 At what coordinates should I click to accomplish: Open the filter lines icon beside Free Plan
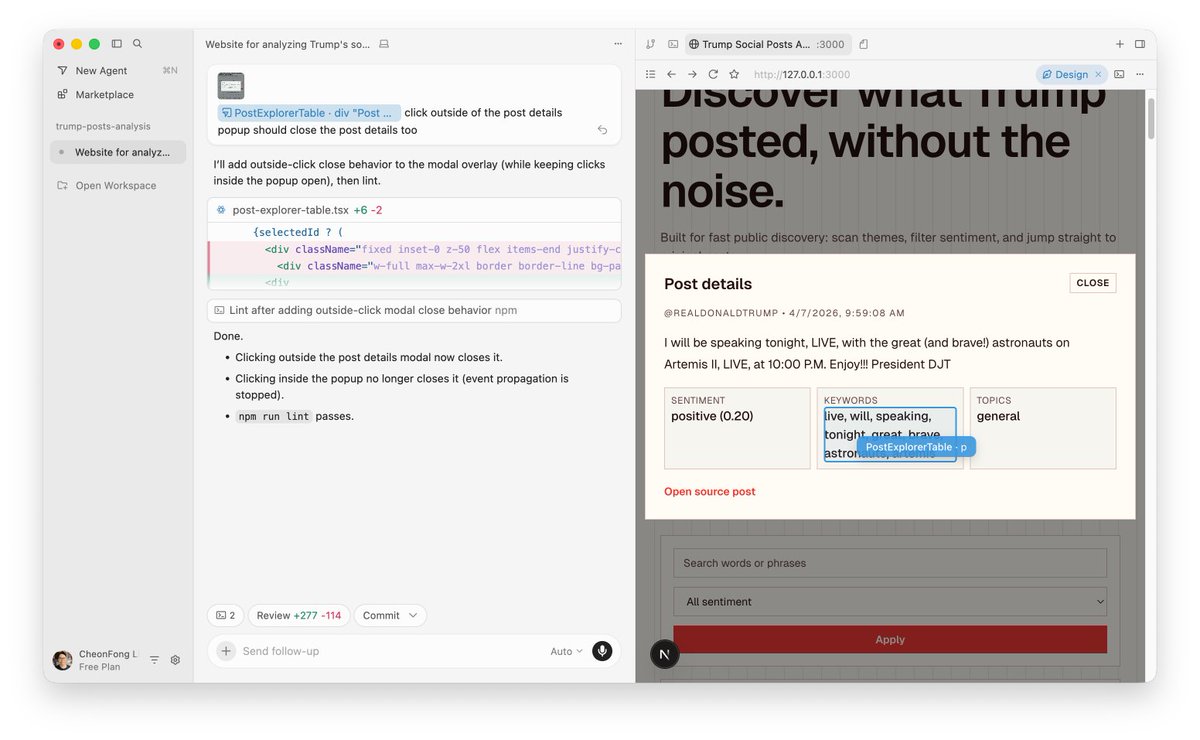coord(154,660)
